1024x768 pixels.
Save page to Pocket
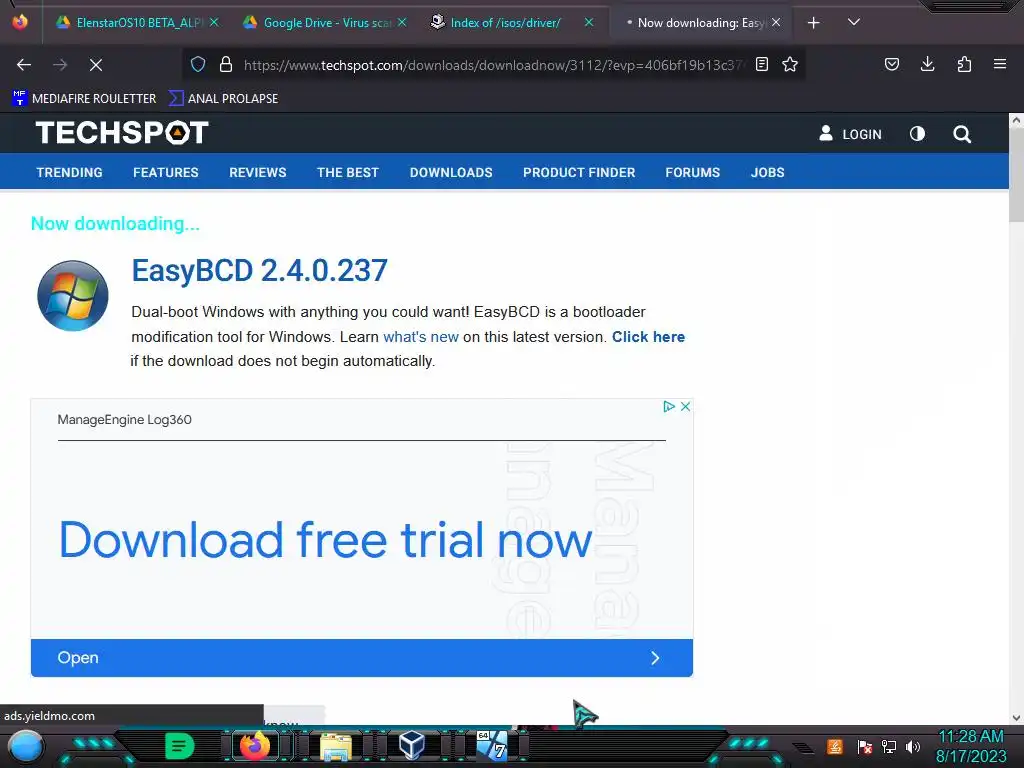point(891,64)
